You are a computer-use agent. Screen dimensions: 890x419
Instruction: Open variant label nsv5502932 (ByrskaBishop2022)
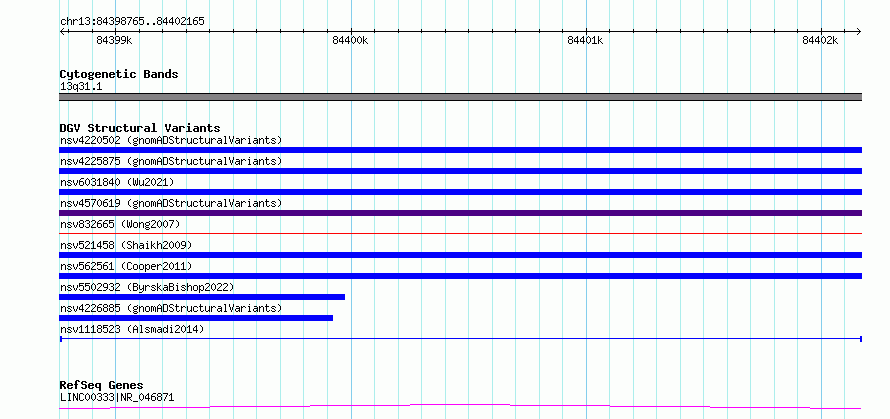pos(147,287)
